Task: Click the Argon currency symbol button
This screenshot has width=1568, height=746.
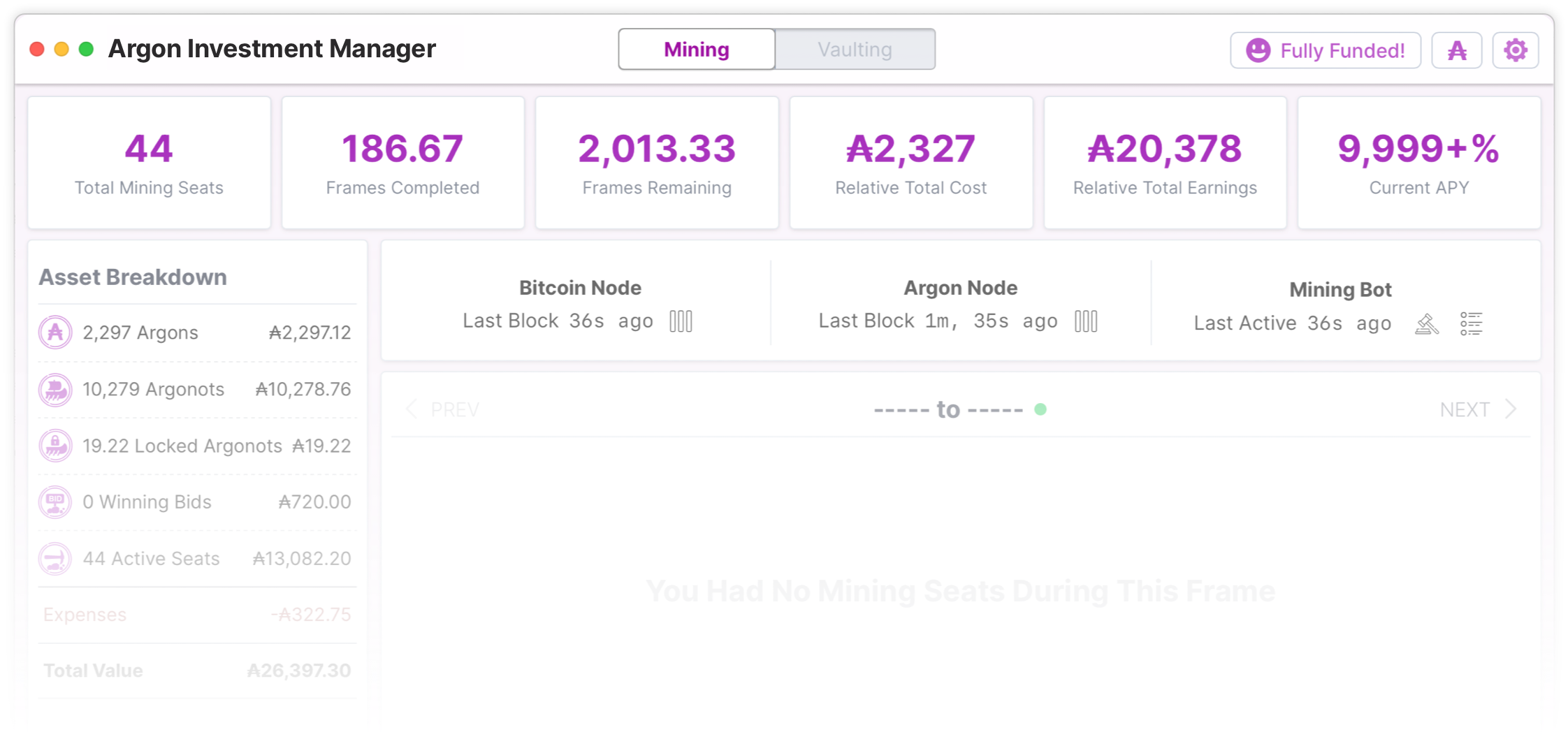Action: tap(1457, 50)
